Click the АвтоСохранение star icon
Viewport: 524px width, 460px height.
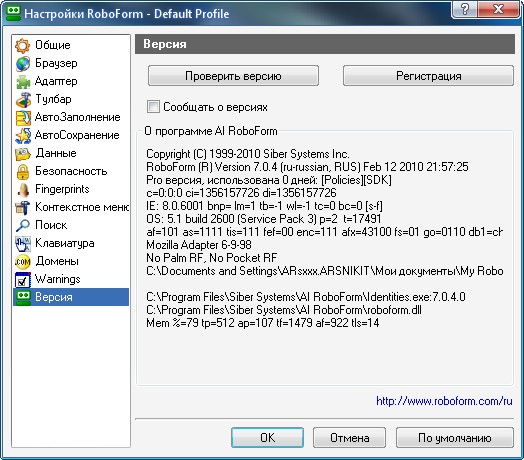[22, 136]
